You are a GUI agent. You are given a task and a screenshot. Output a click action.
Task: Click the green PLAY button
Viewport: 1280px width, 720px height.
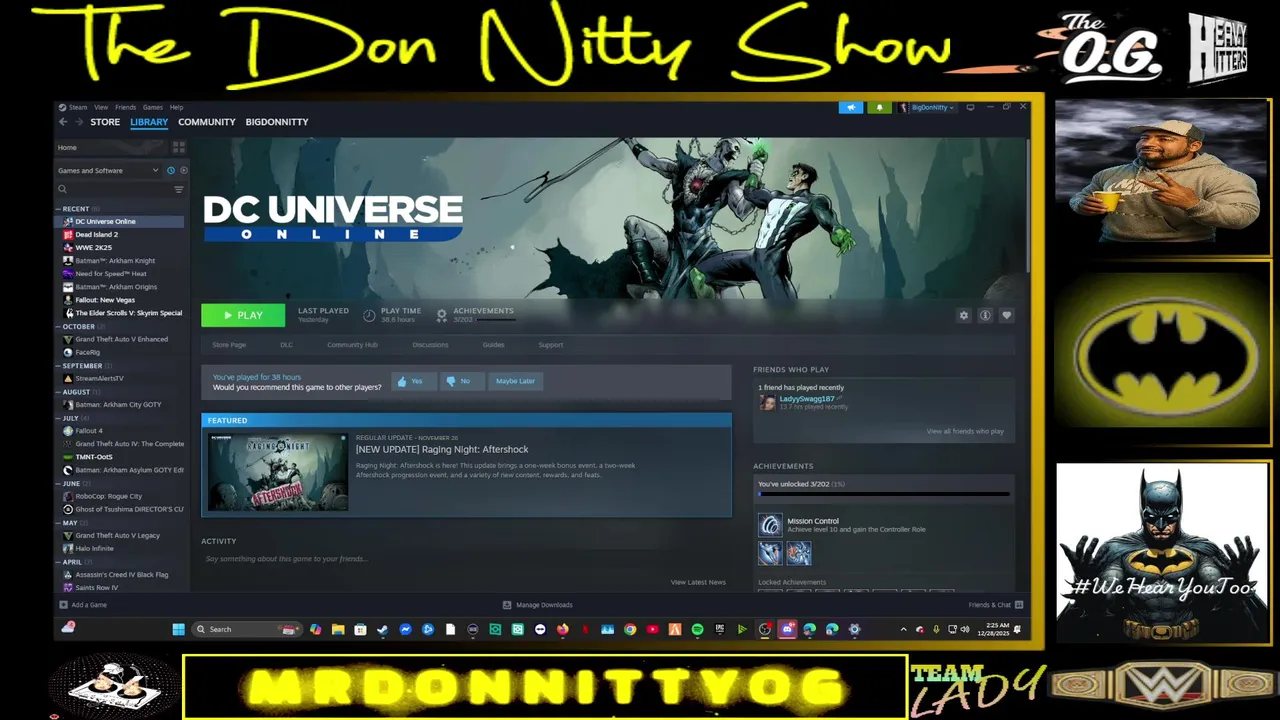(x=243, y=315)
